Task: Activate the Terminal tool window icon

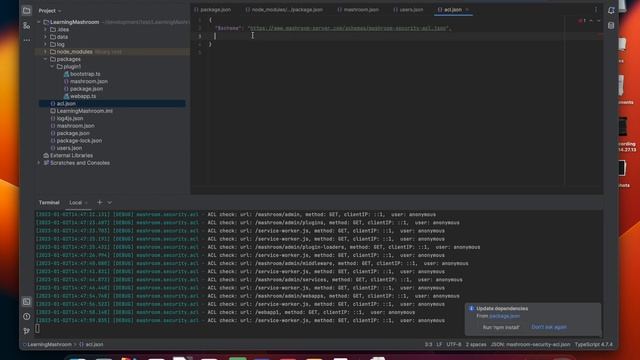Action: click(x=27, y=302)
